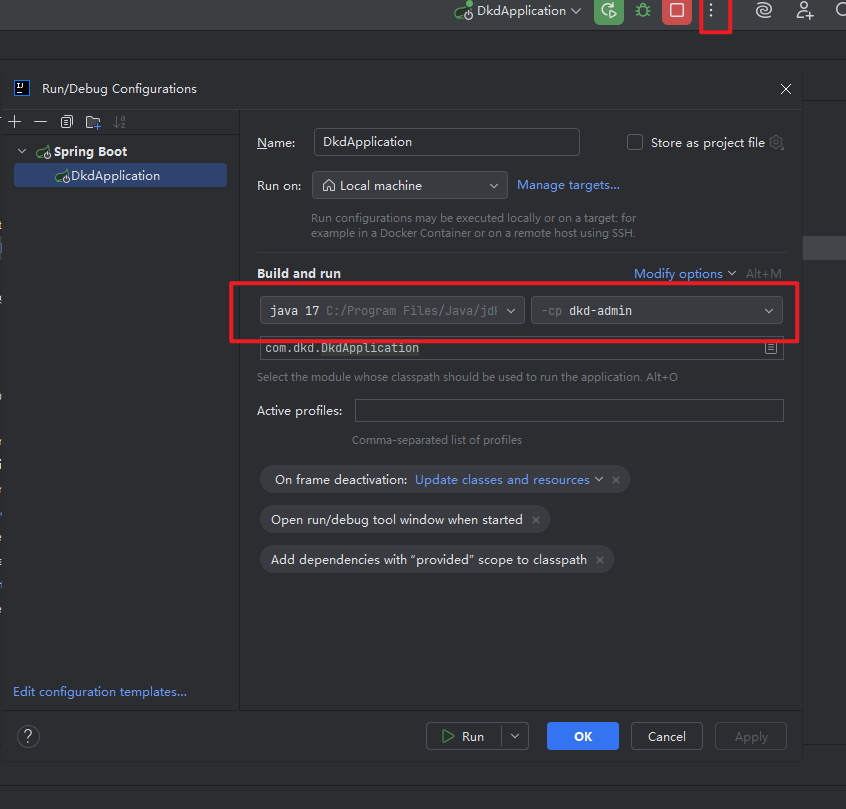Focus the Active profiles input field
846x809 pixels.
pyautogui.click(x=569, y=411)
